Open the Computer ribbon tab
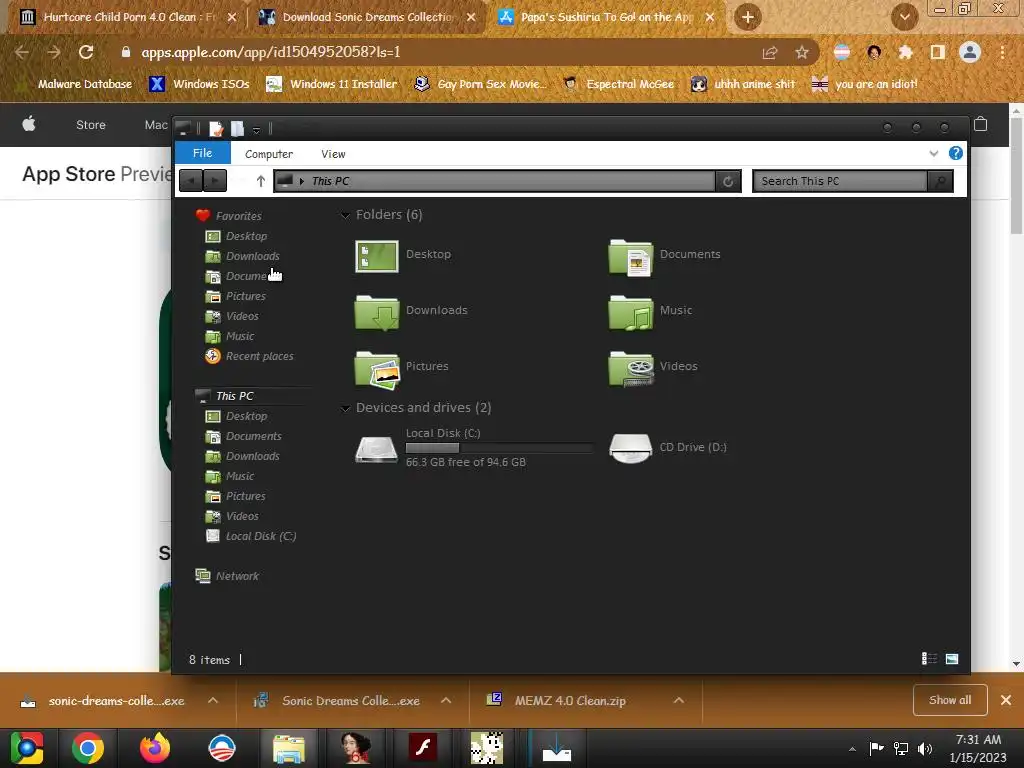Viewport: 1024px width, 768px height. point(268,154)
